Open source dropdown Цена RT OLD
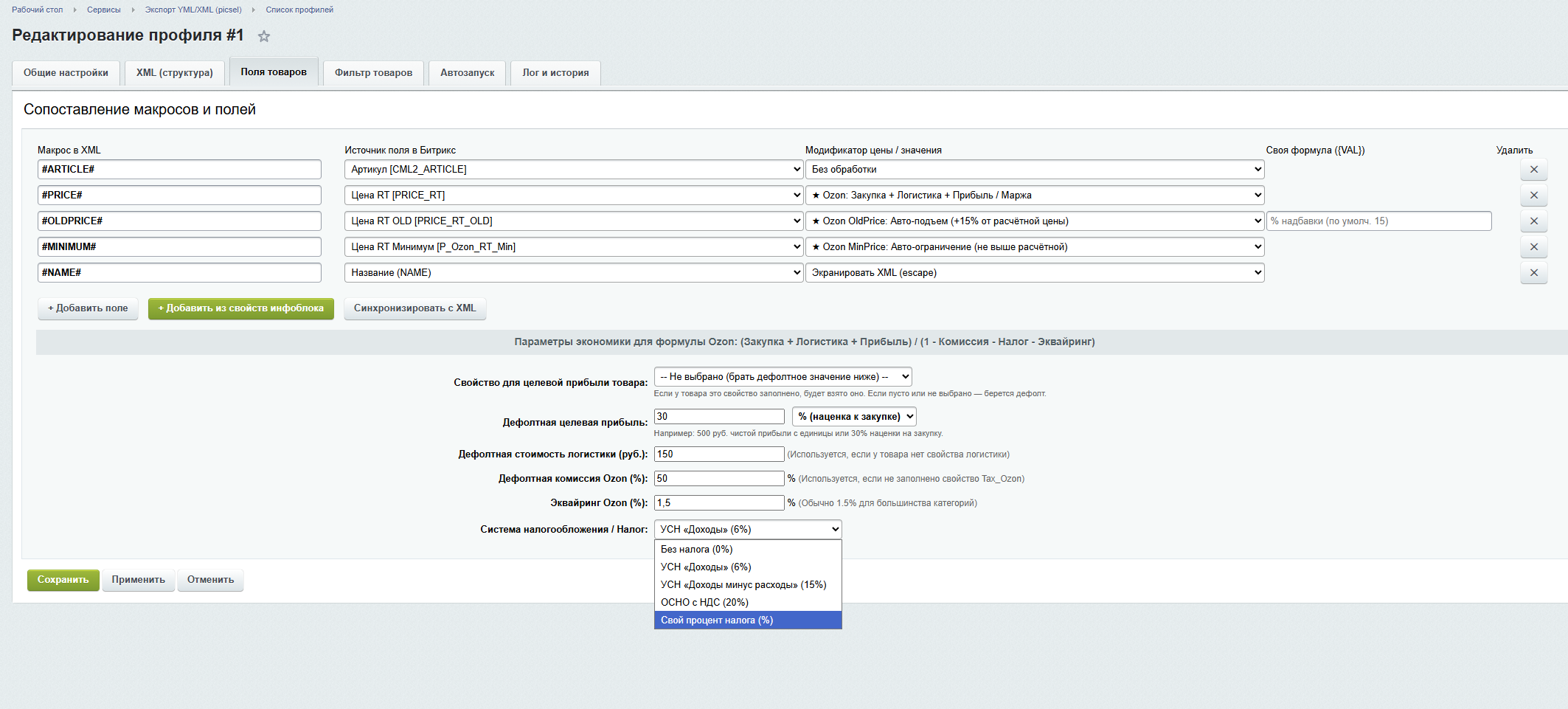 574,221
